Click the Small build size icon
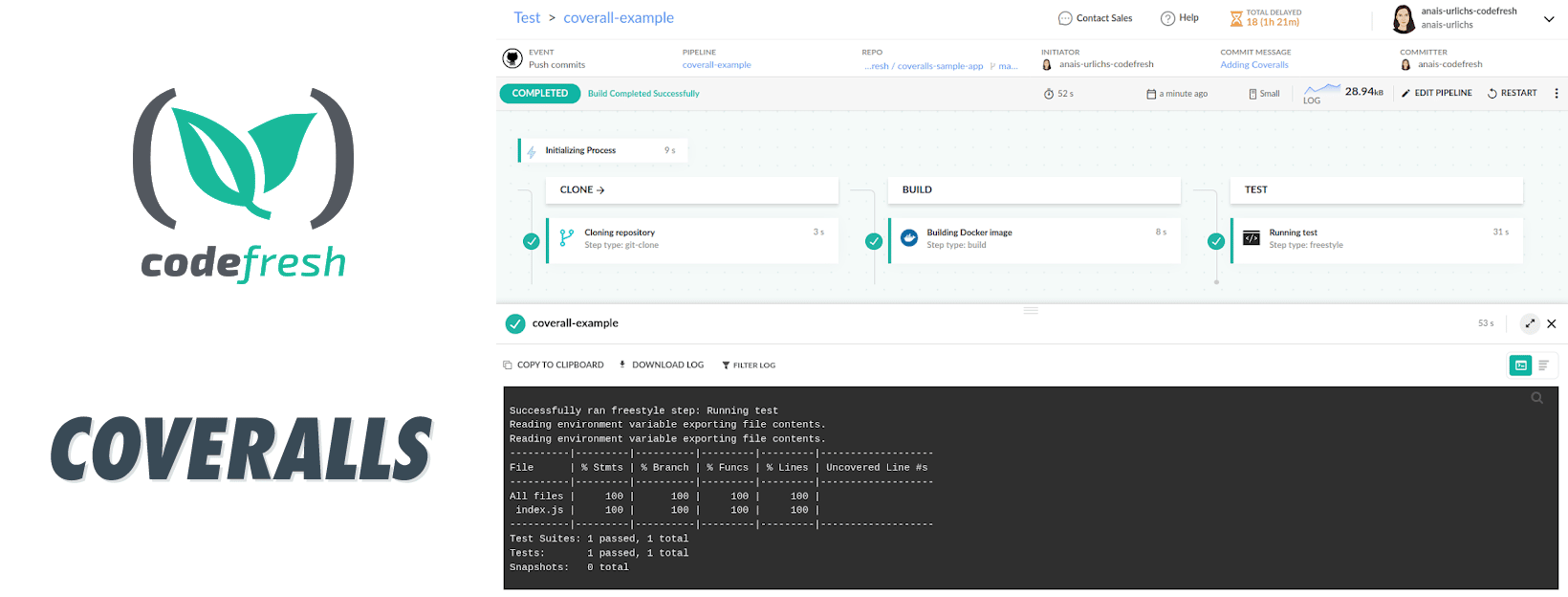Viewport: 1568px width, 597px height. 1252,94
